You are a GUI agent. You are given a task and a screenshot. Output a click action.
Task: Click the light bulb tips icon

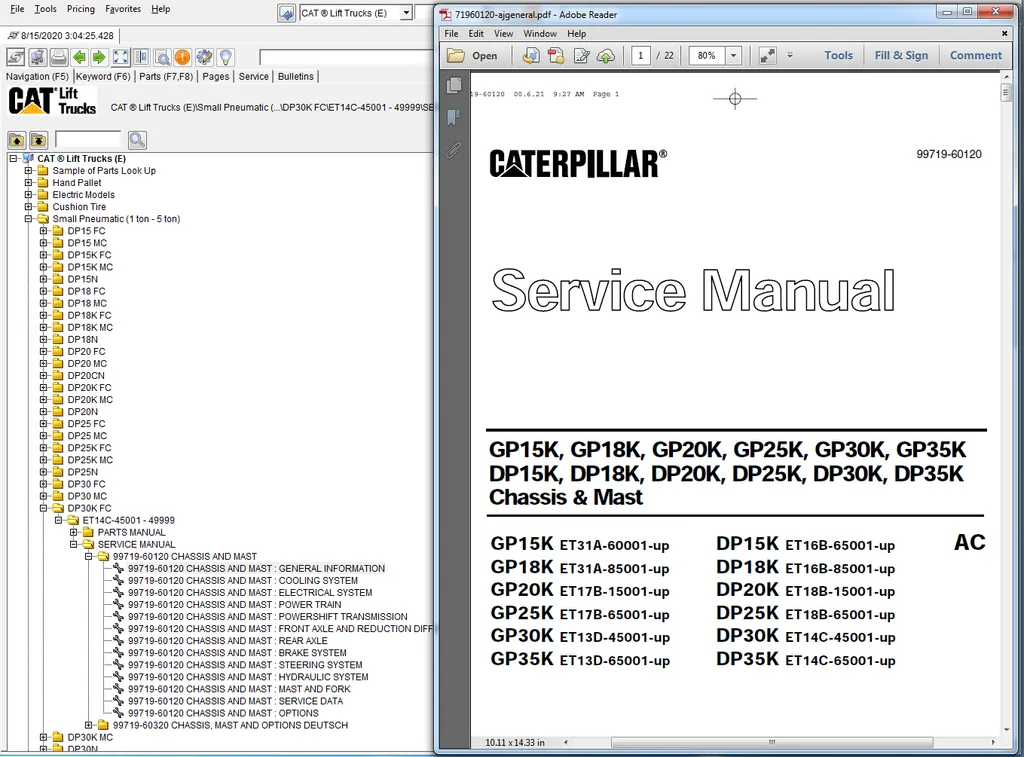225,57
